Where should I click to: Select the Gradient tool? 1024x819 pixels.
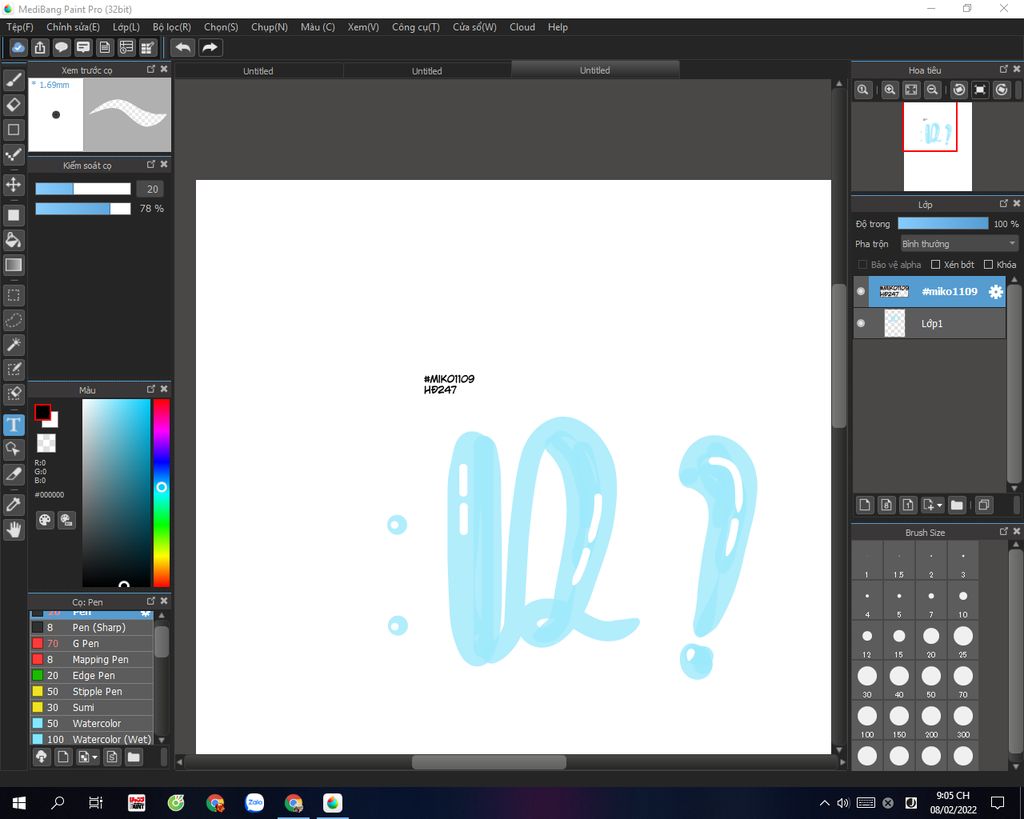[13, 265]
